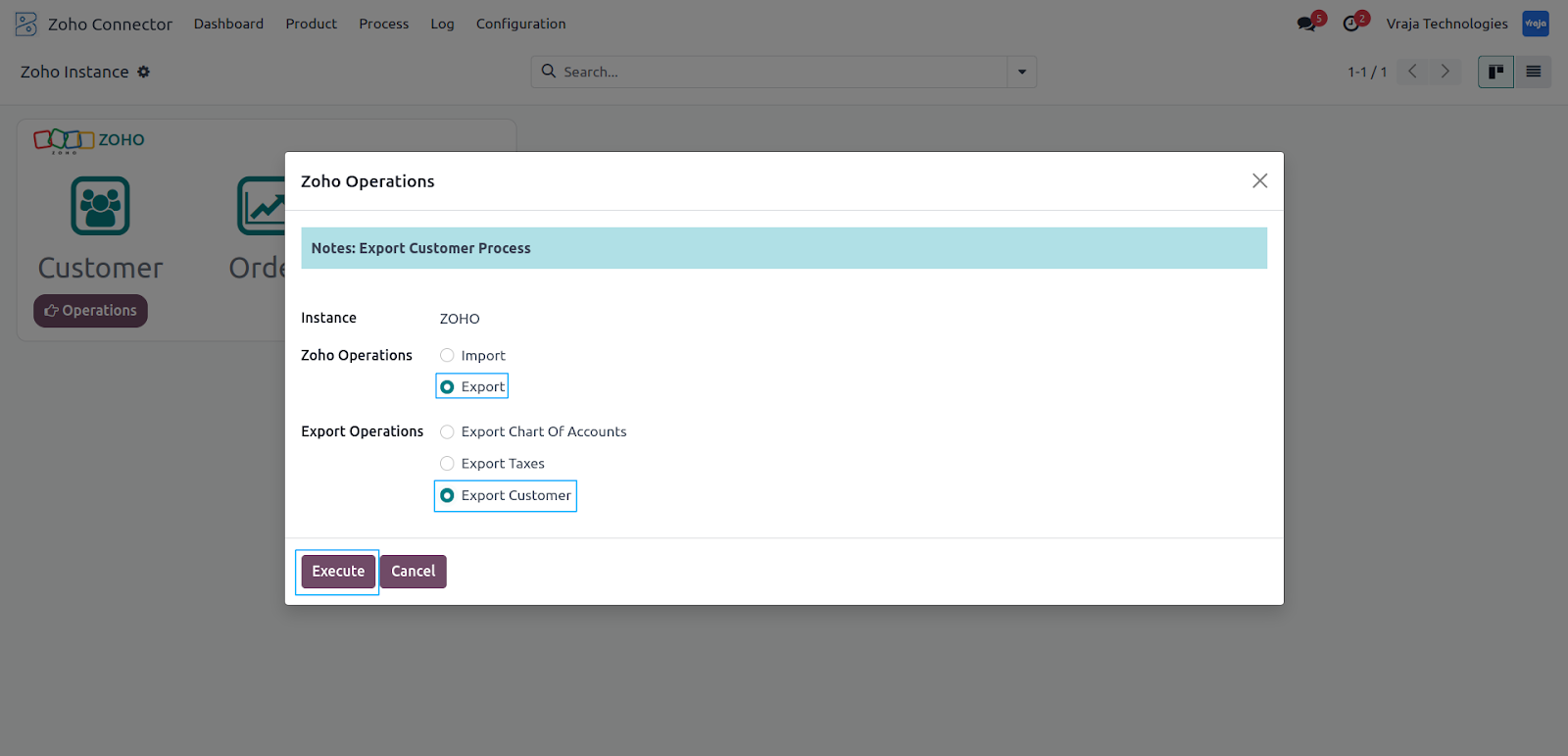Click the Zoho Connector app logo icon
1568x756 pixels.
[x=26, y=24]
